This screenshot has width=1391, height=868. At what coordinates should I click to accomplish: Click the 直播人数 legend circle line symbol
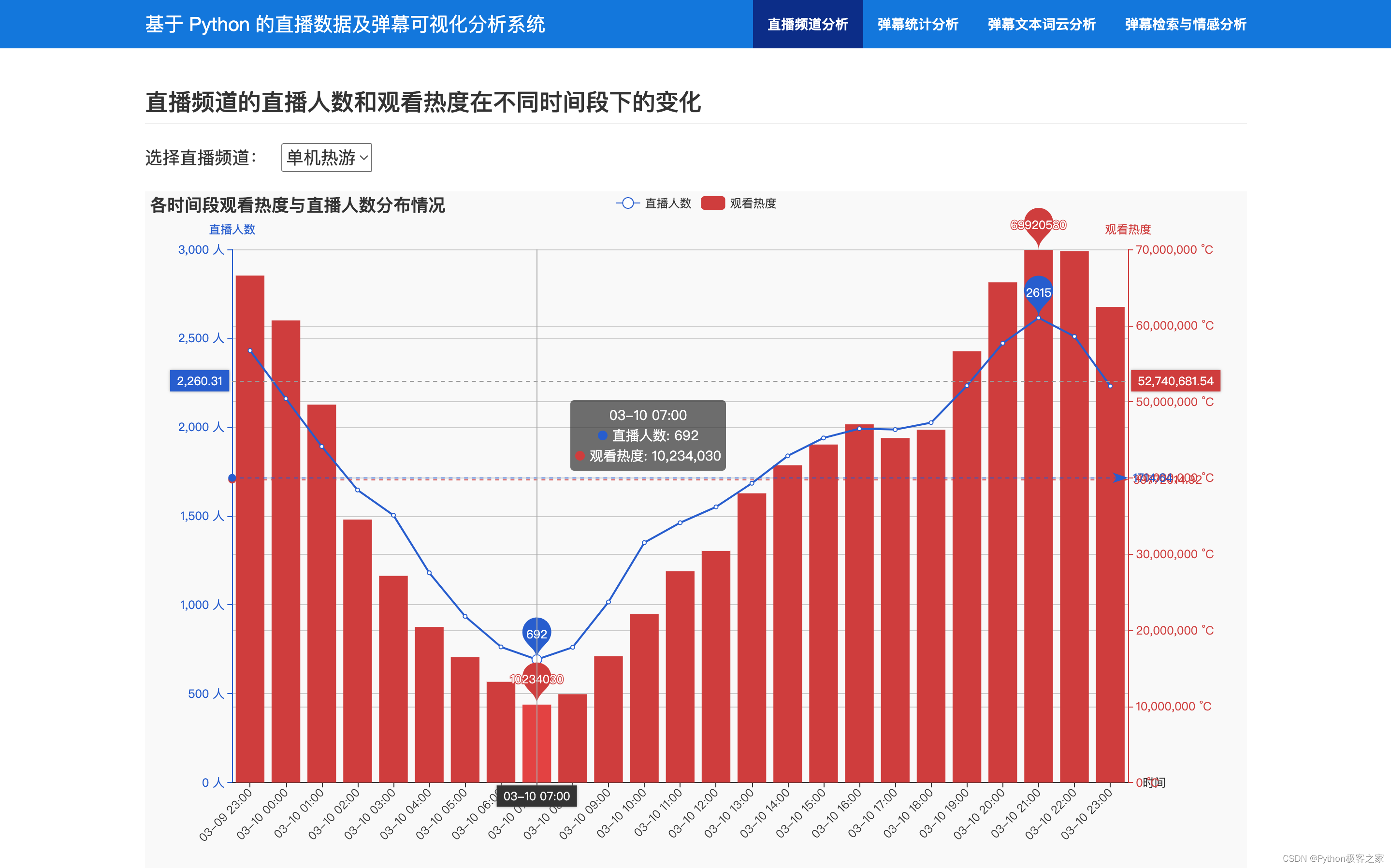(627, 203)
